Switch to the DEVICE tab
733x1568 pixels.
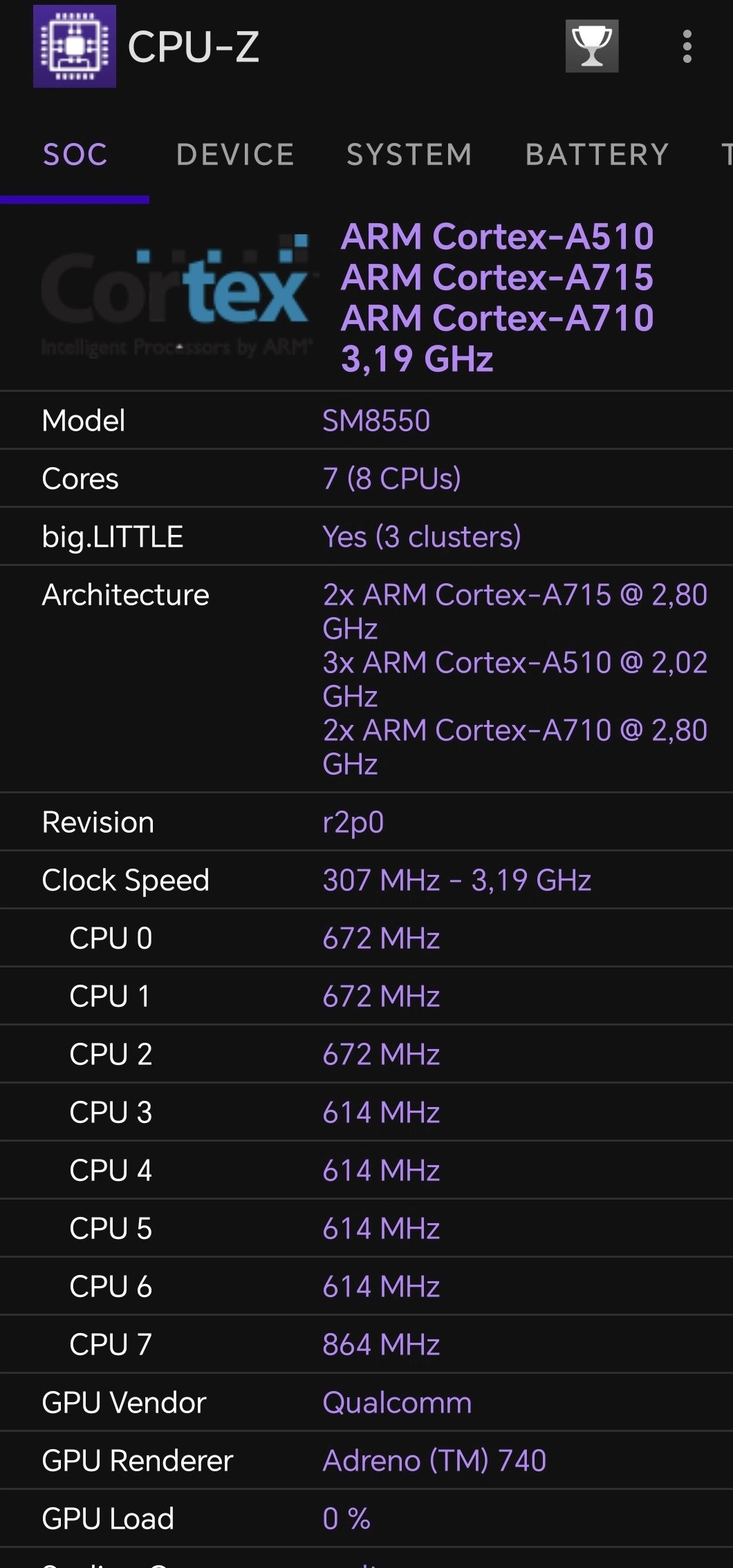[x=235, y=155]
